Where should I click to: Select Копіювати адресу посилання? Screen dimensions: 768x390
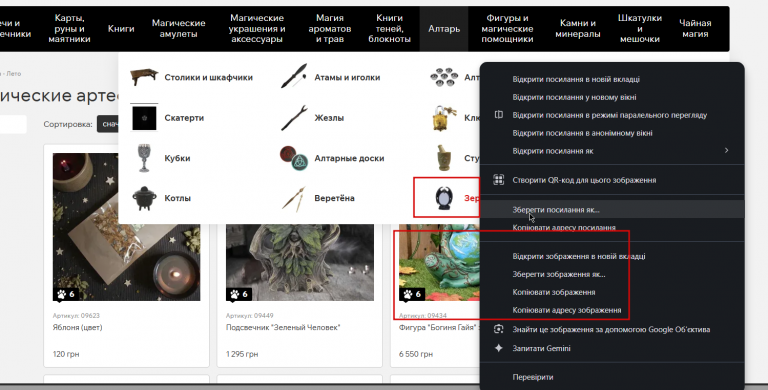tap(564, 228)
